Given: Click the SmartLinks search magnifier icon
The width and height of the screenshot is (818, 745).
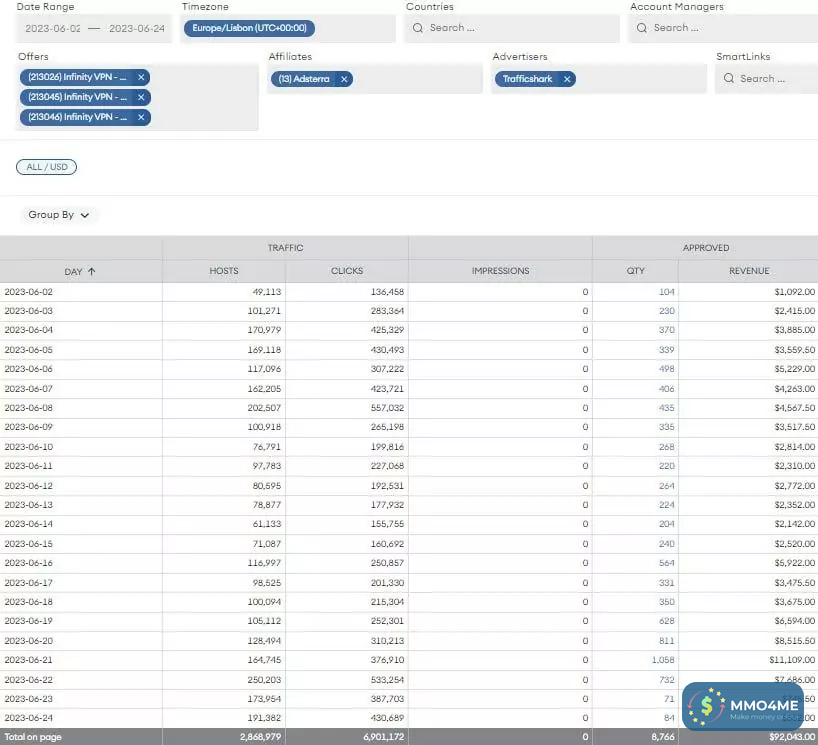Looking at the screenshot, I should pos(729,79).
